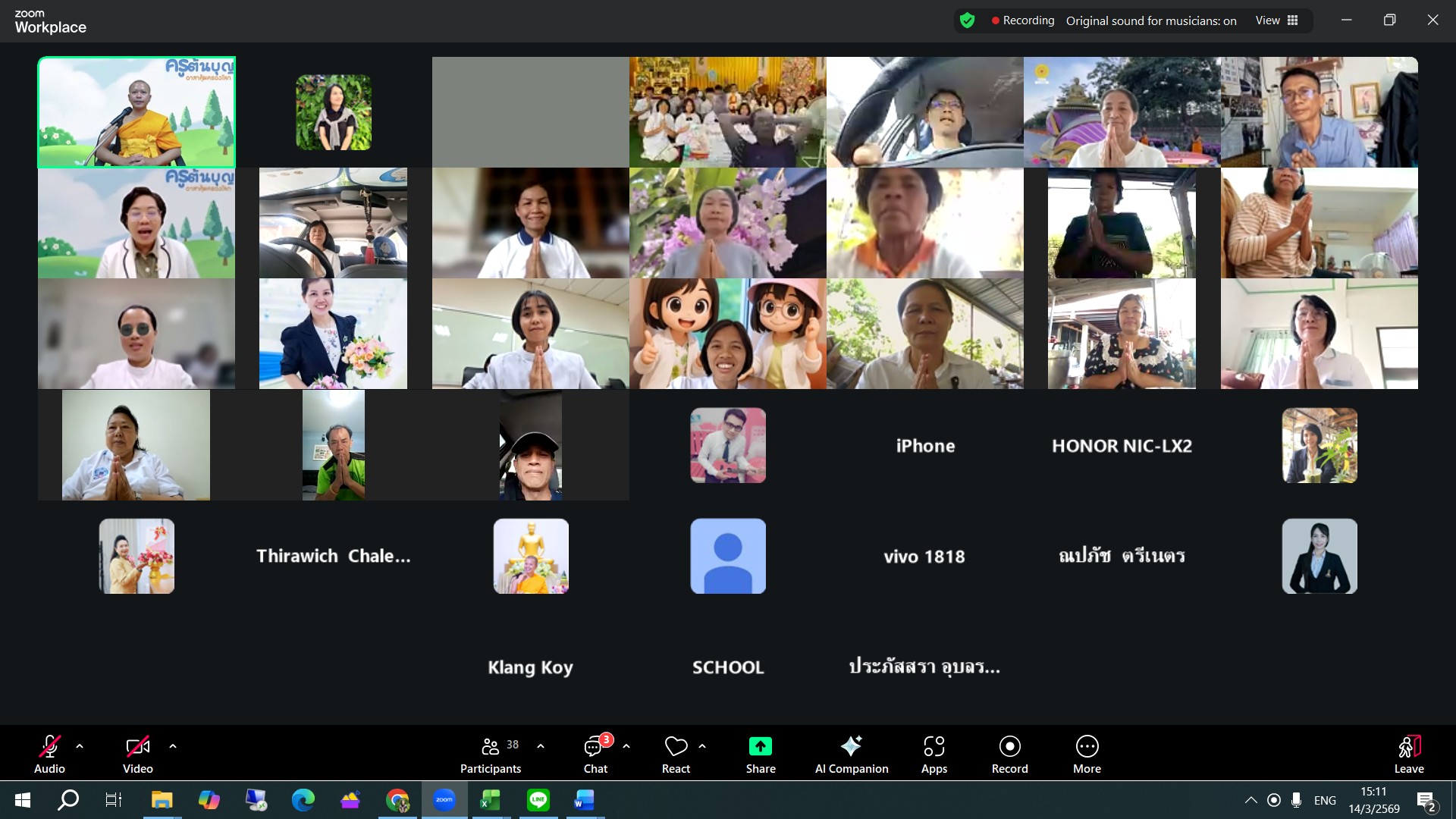The height and width of the screenshot is (819, 1456).
Task: Unmute the Audio microphone
Action: click(49, 747)
